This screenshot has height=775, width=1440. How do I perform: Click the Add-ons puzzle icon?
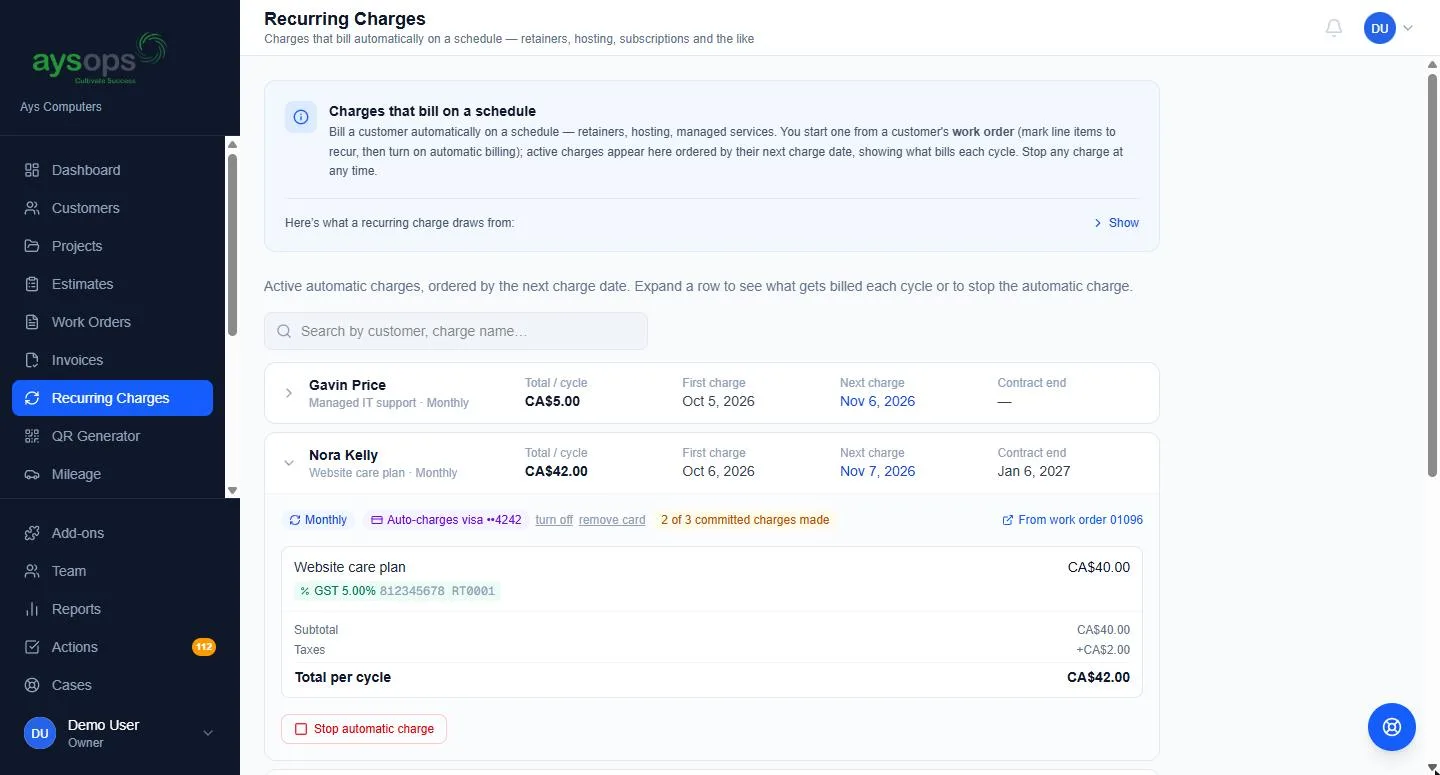pyautogui.click(x=32, y=533)
